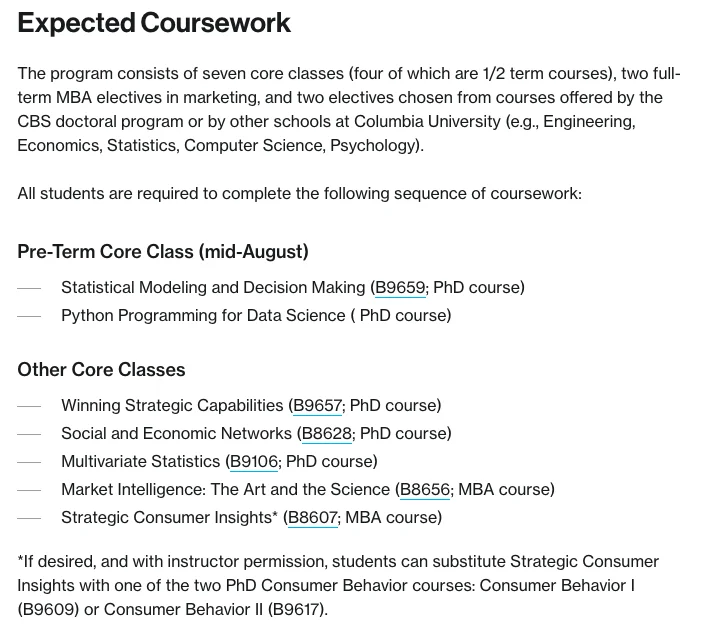Image resolution: width=707 pixels, height=641 pixels.
Task: Click the Strategic Consumer Insights course title
Action: [x=166, y=518]
